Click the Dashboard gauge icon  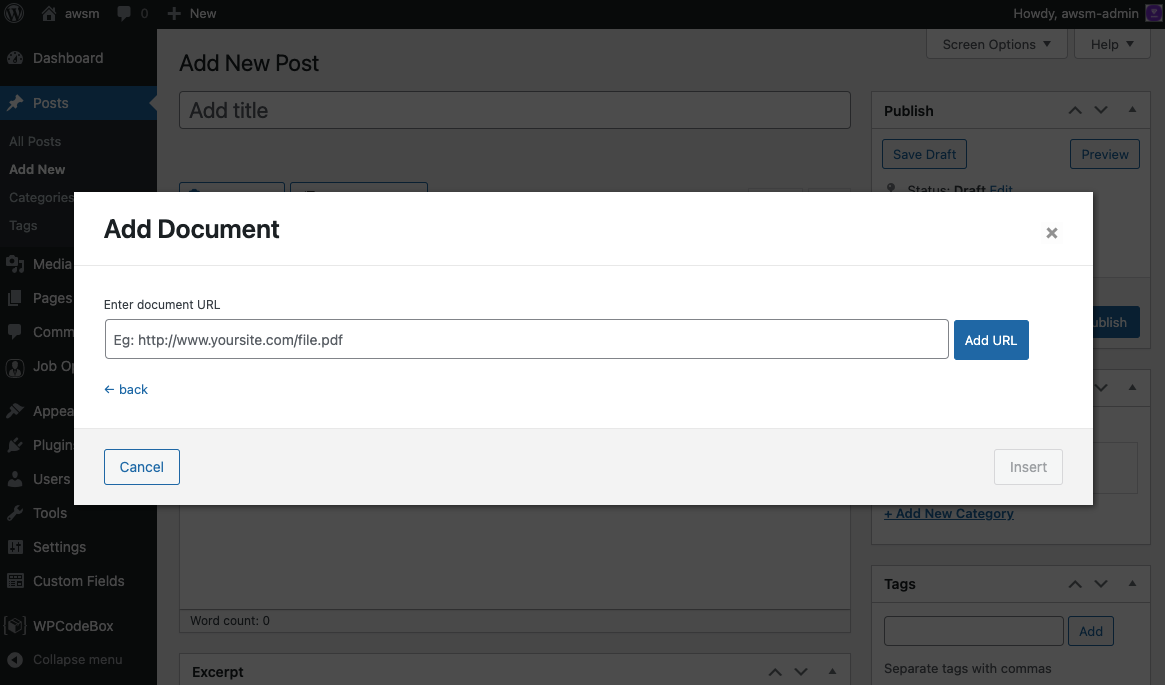(15, 58)
